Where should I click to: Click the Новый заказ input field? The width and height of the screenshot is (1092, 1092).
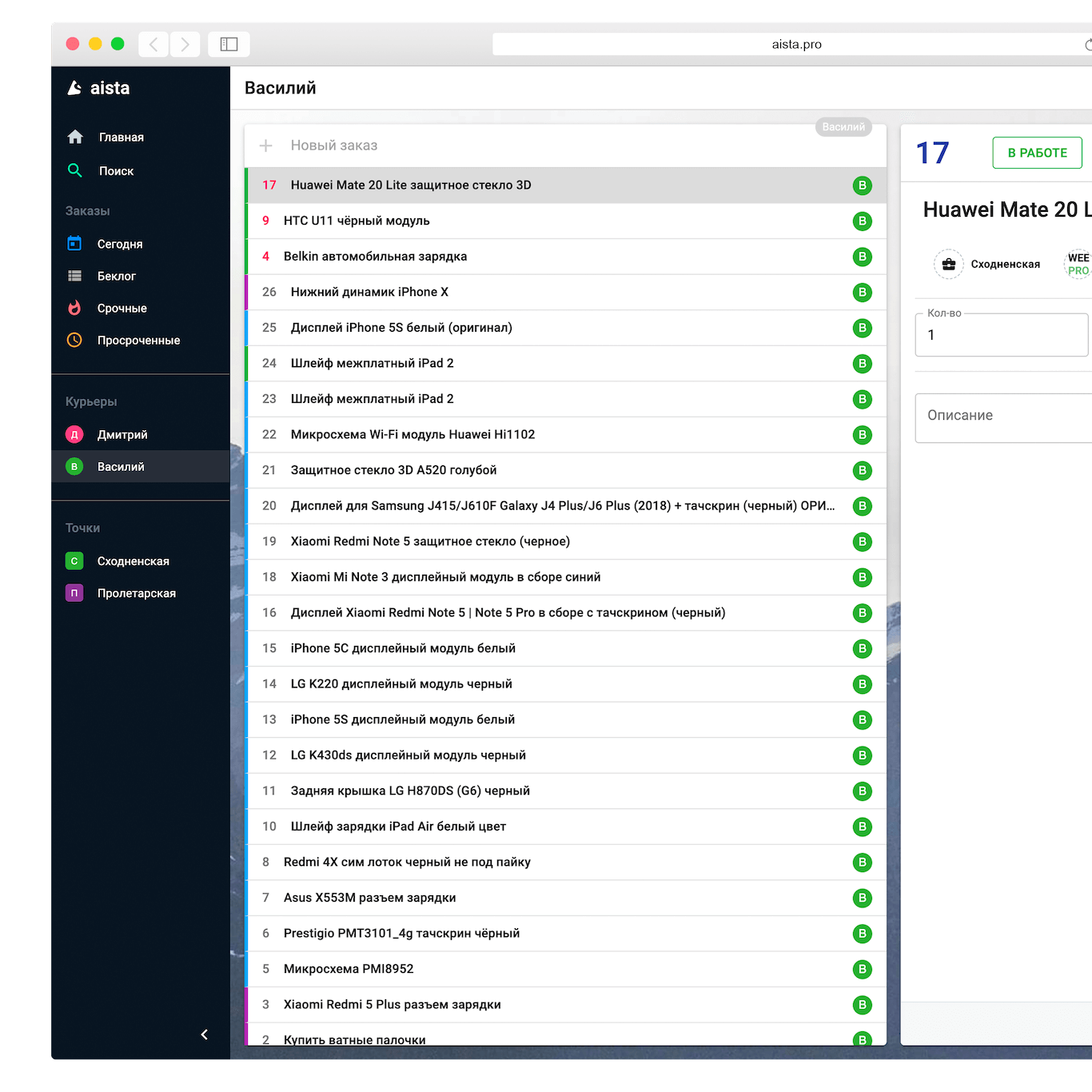coord(565,145)
